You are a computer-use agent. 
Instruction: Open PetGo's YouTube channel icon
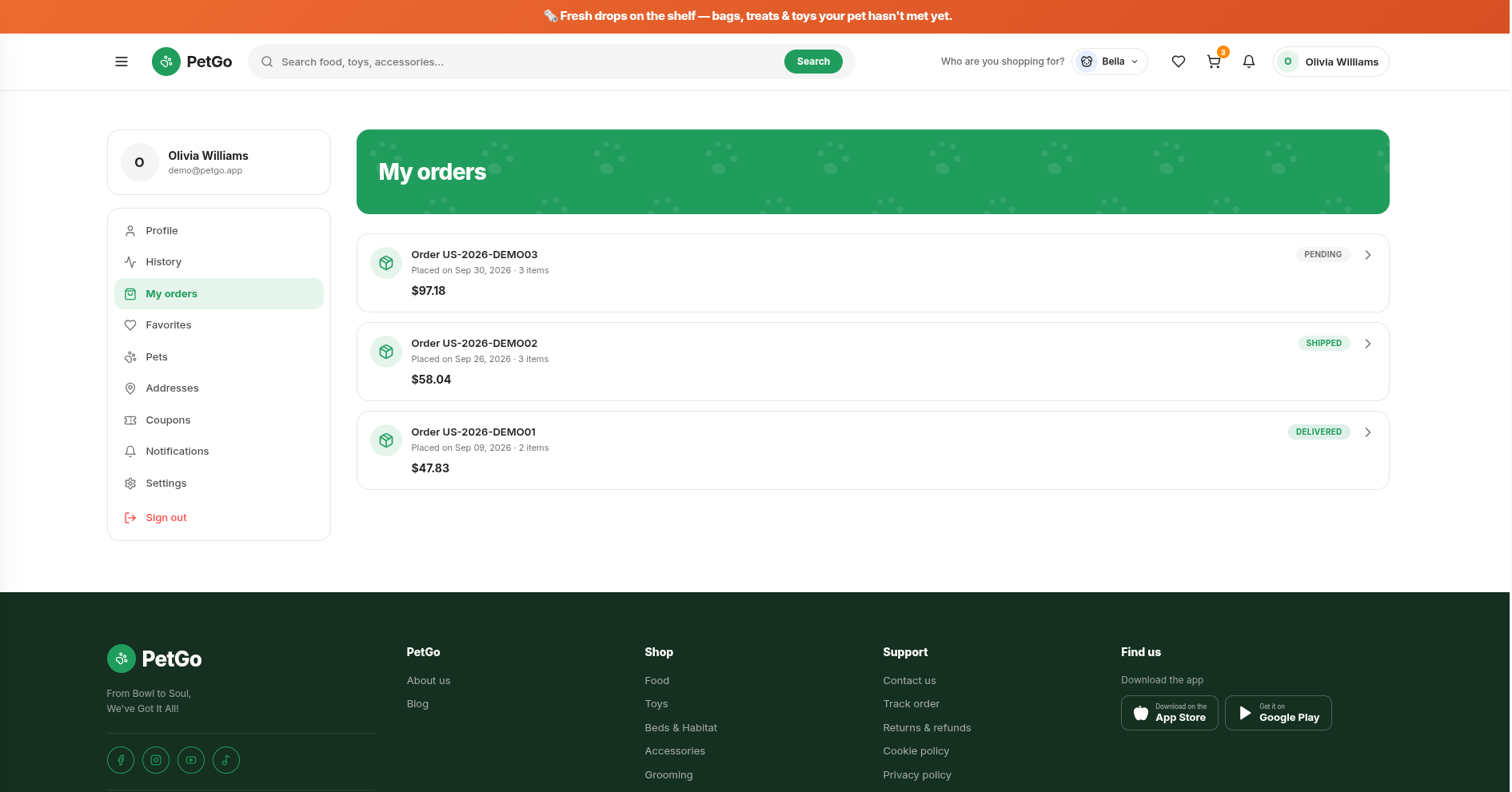point(191,760)
